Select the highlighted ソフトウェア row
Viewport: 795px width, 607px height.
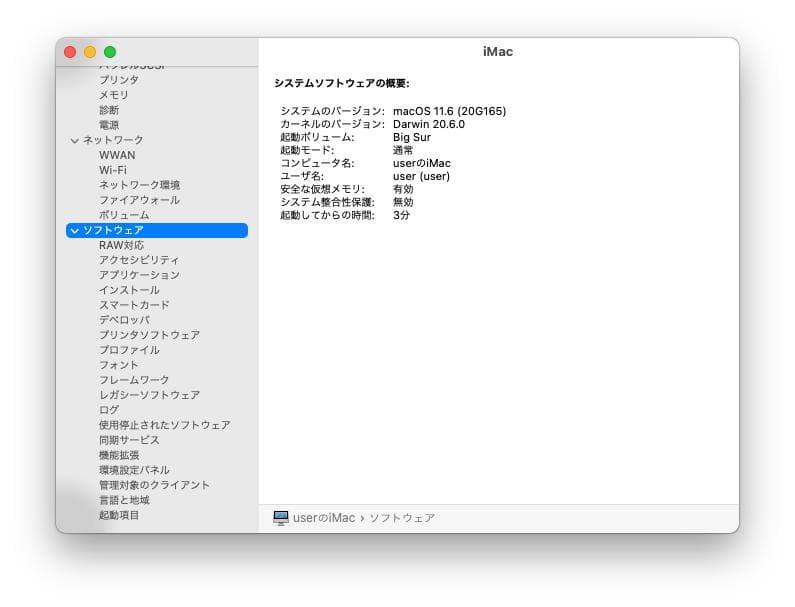157,230
